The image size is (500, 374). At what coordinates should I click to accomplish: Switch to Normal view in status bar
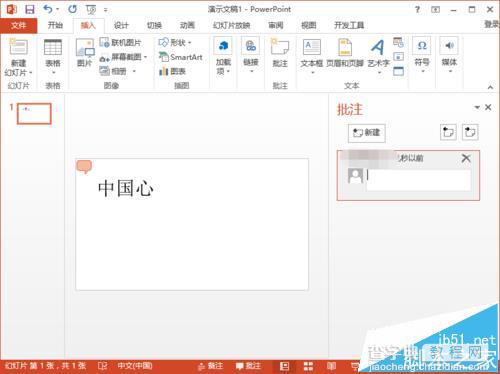(x=284, y=366)
